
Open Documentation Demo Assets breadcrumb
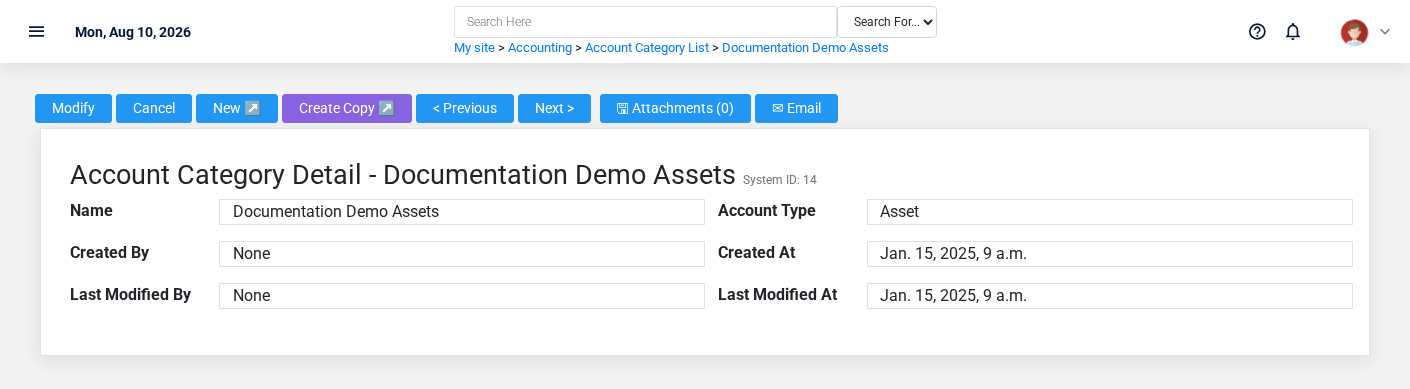pos(805,48)
